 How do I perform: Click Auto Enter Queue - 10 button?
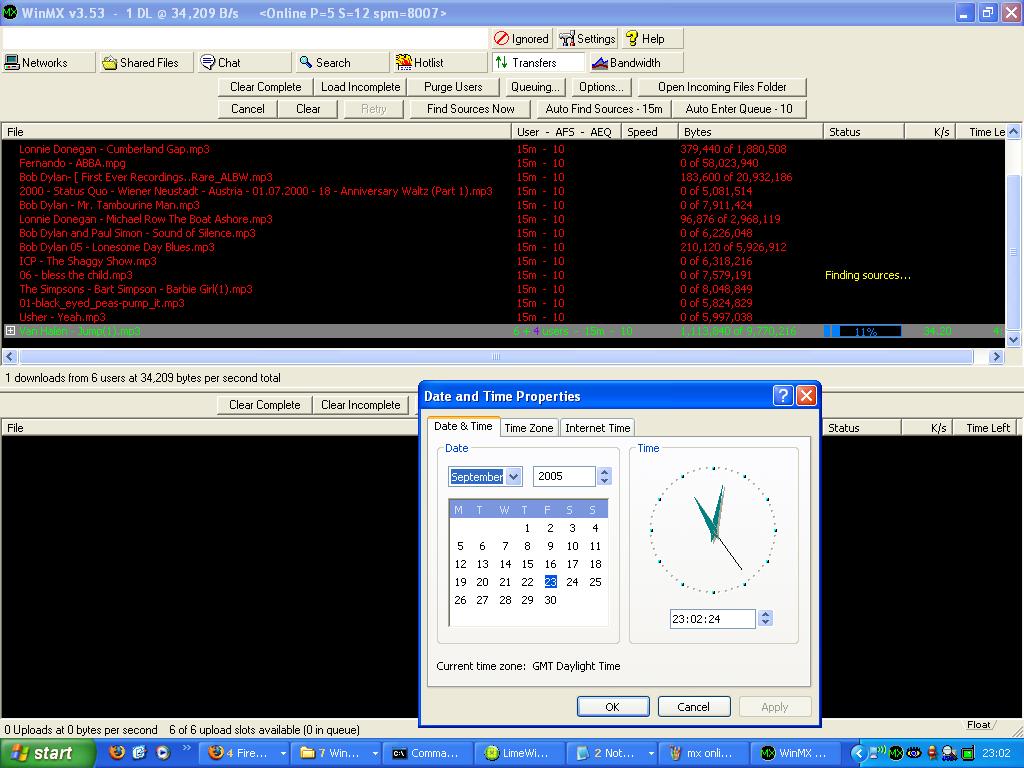pyautogui.click(x=739, y=109)
